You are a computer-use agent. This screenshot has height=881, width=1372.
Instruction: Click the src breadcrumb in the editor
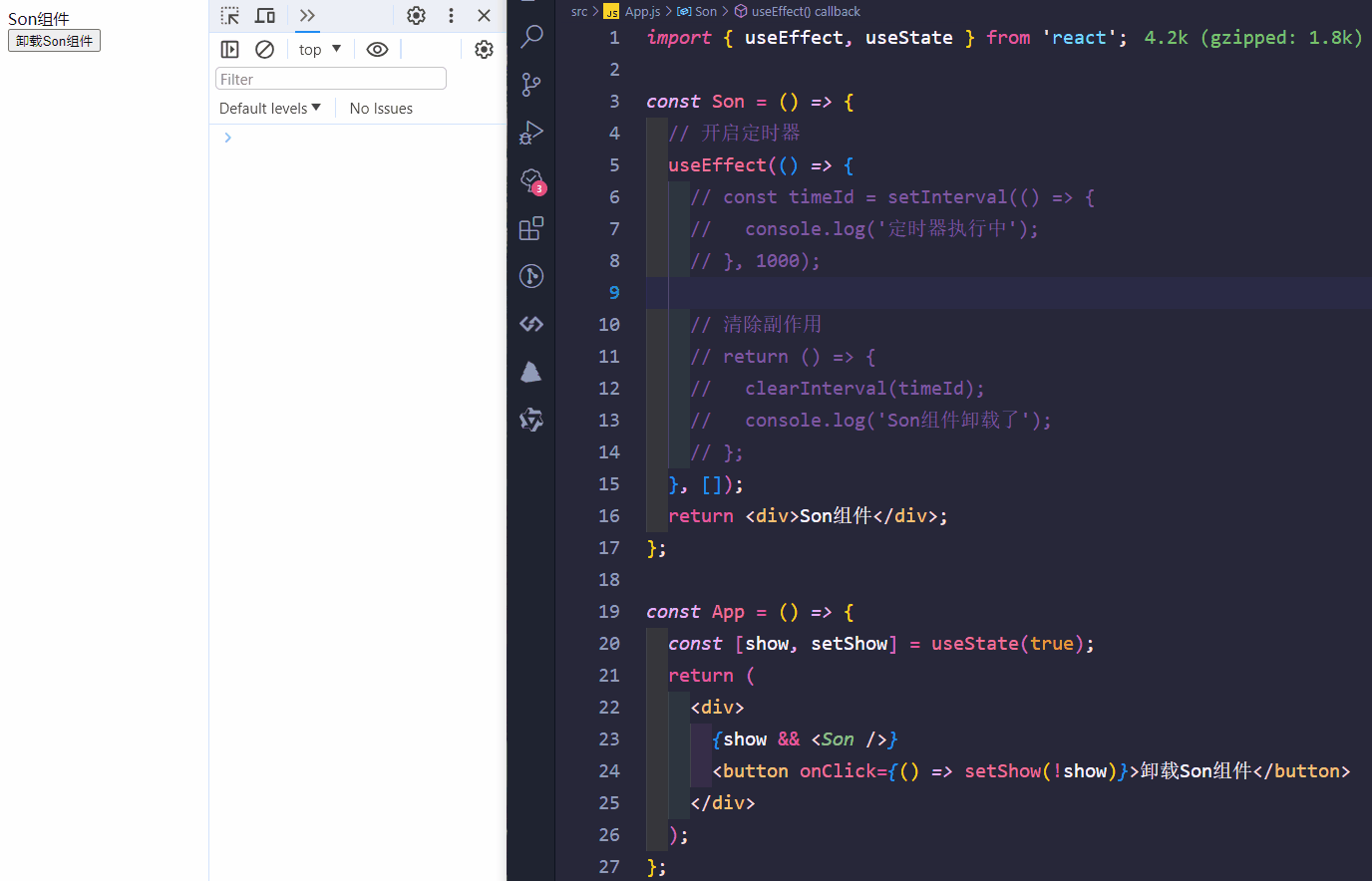pyautogui.click(x=579, y=11)
